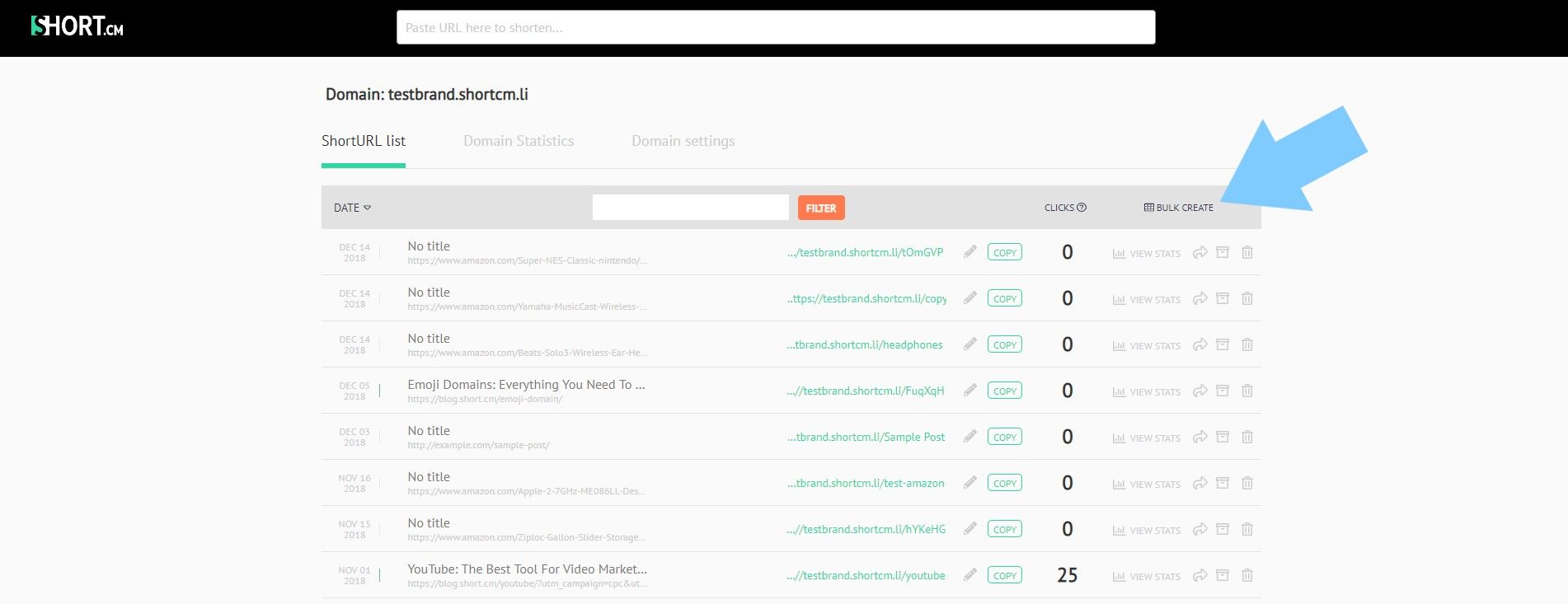Image resolution: width=1568 pixels, height=604 pixels.
Task: Copy the youtube short URL
Action: pos(1004,575)
